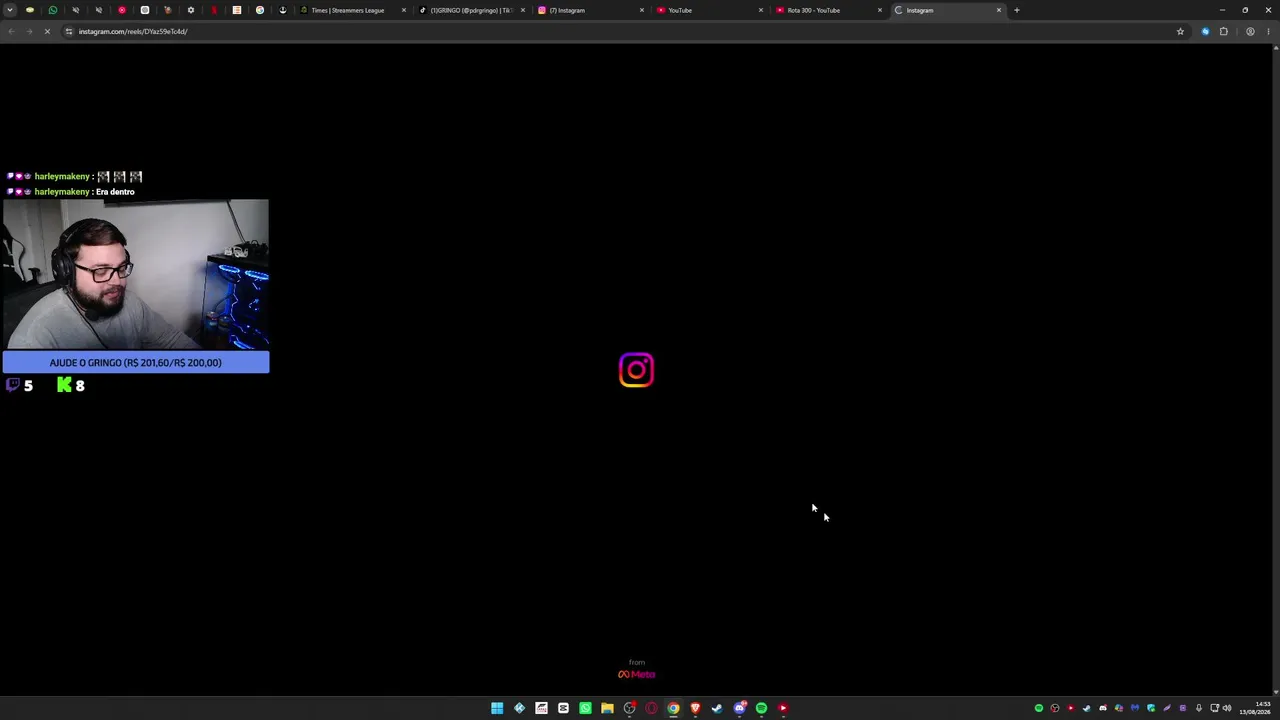The image size is (1280, 720).
Task: Click the streamer webcam overlay
Action: (x=136, y=275)
